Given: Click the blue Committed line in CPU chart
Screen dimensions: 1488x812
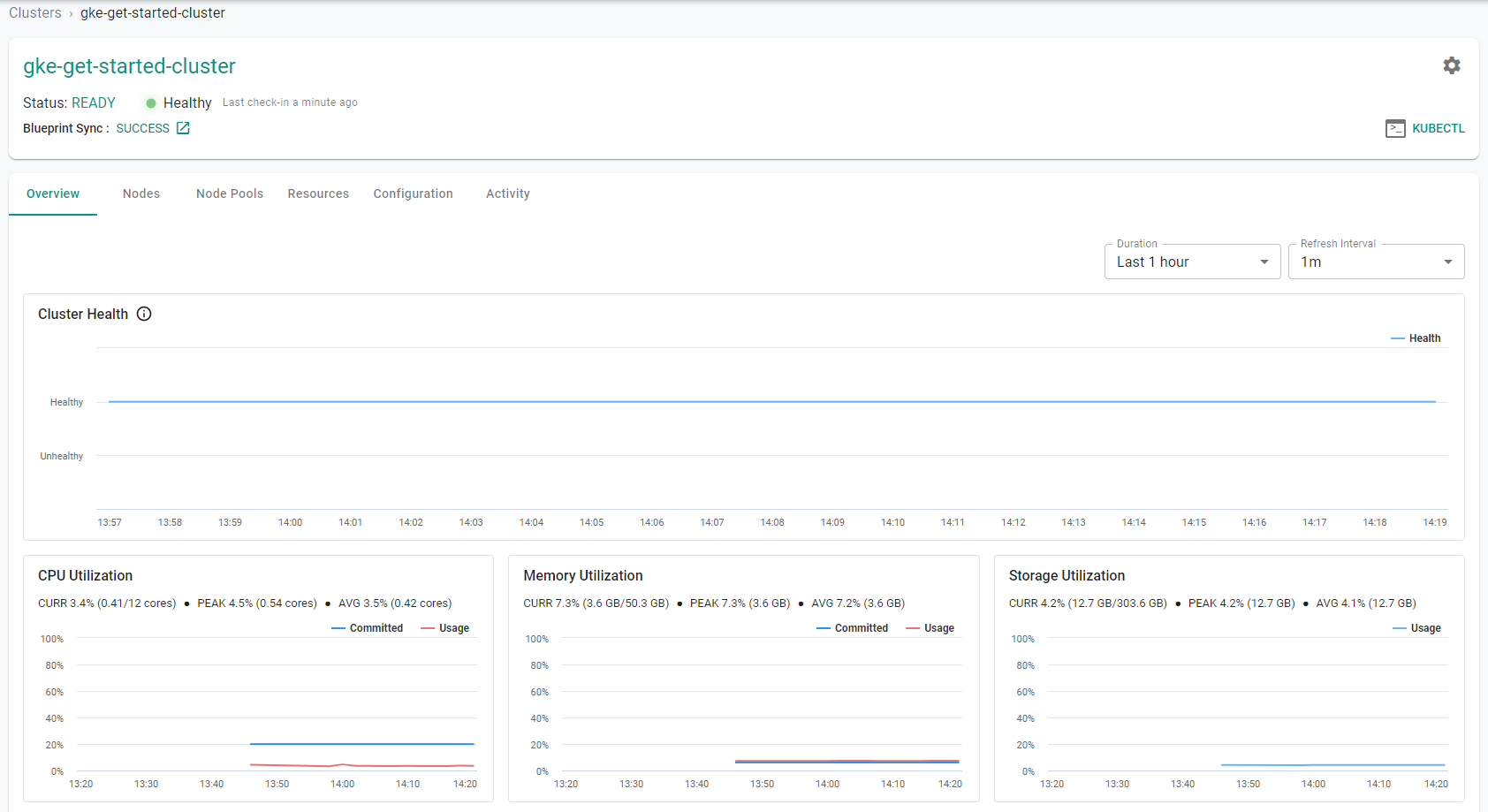Looking at the screenshot, I should 362,744.
